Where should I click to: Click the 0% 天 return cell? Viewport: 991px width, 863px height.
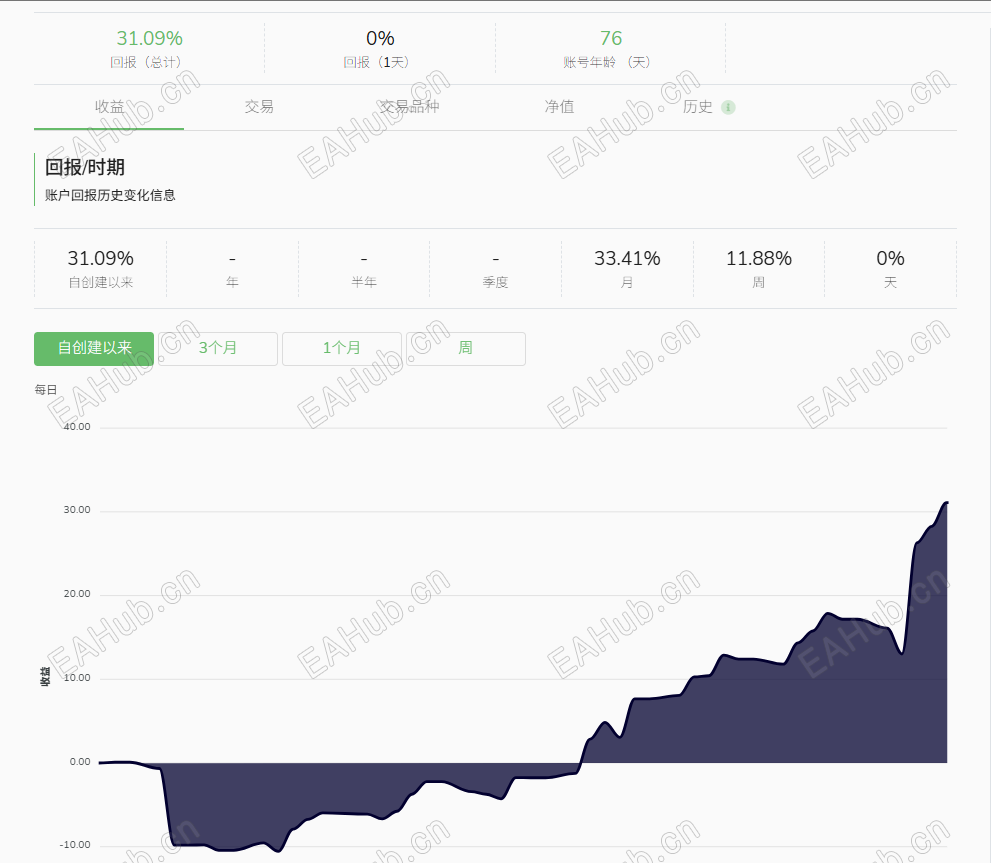point(890,259)
